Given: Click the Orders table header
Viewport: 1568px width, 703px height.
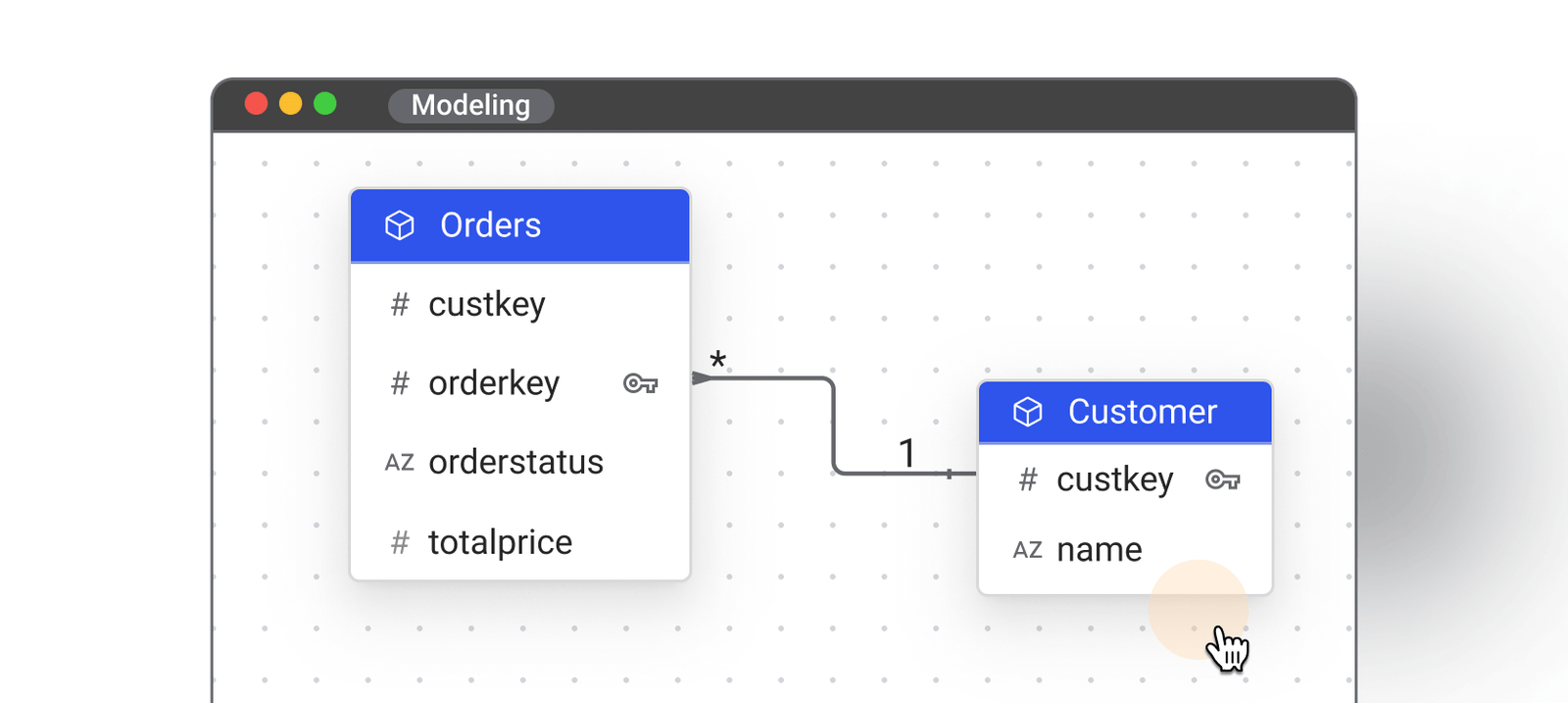Looking at the screenshot, I should coord(519,225).
